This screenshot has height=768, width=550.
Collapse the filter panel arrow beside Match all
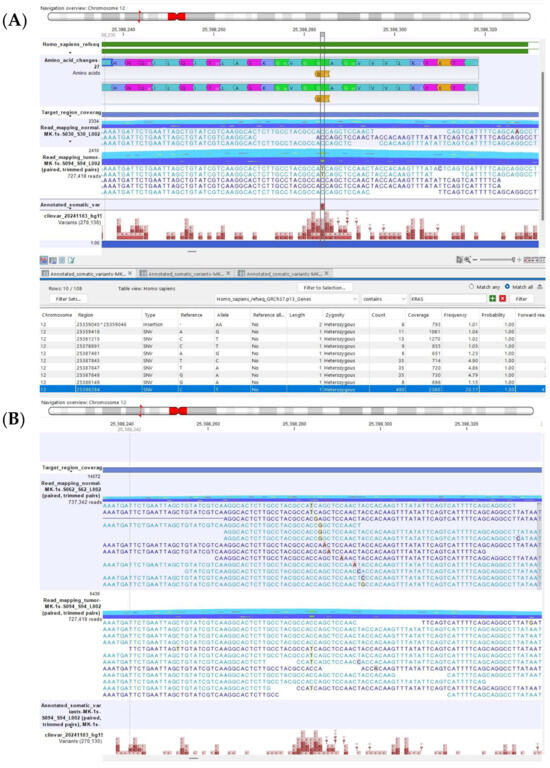click(x=540, y=287)
